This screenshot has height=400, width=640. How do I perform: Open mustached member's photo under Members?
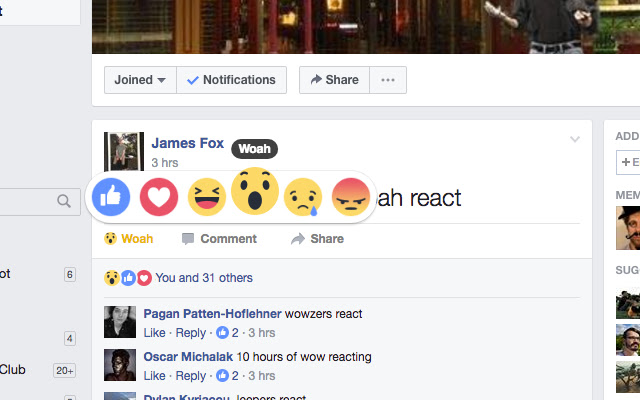pos(628,228)
